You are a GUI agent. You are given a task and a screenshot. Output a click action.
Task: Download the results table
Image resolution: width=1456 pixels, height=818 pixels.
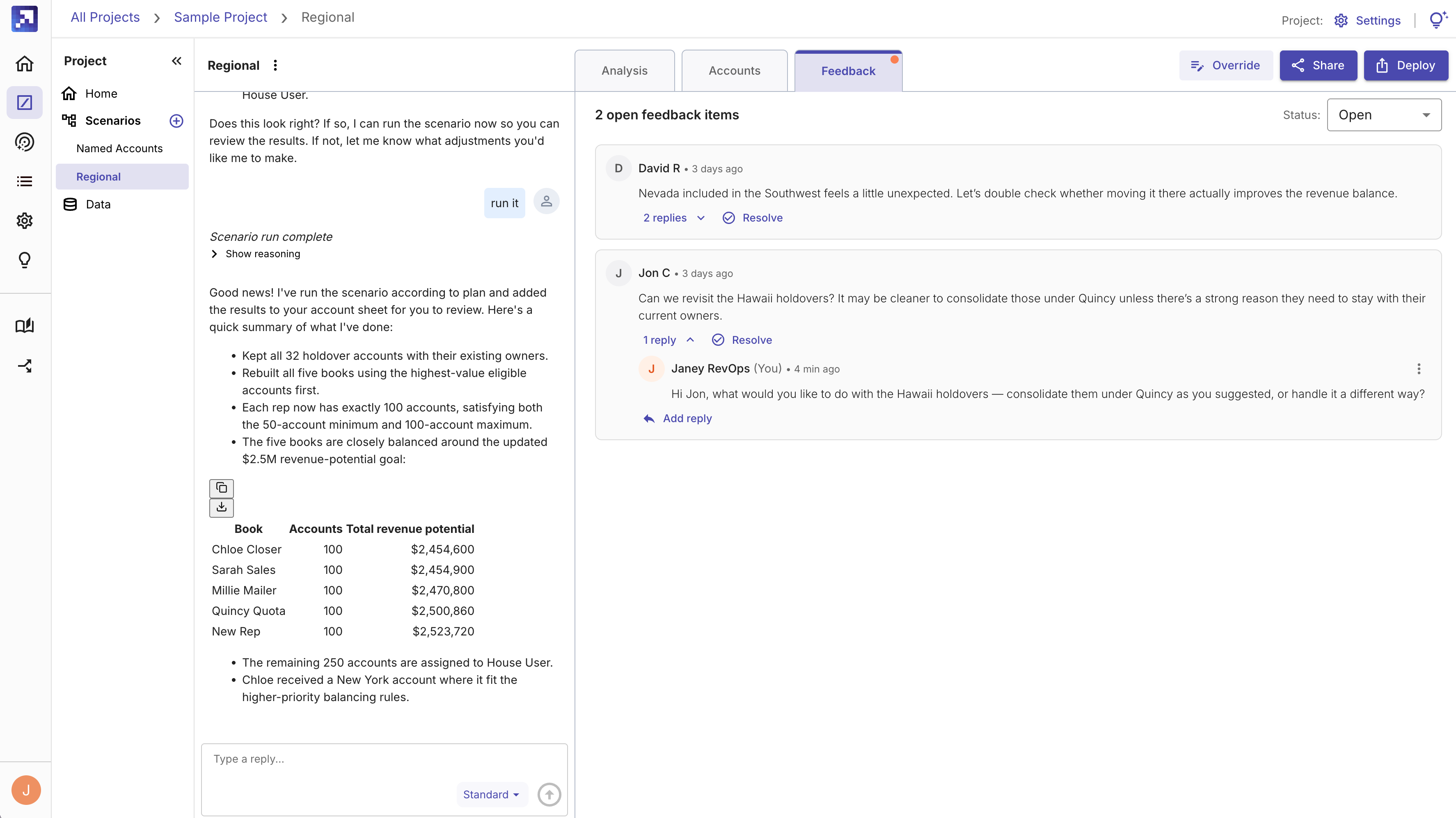[222, 507]
